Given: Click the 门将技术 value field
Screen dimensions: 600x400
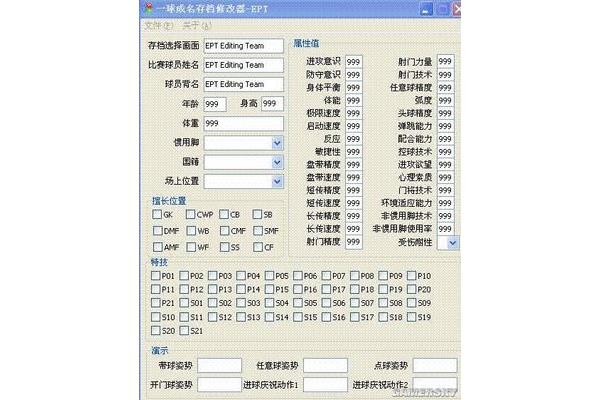Looking at the screenshot, I should [445, 190].
